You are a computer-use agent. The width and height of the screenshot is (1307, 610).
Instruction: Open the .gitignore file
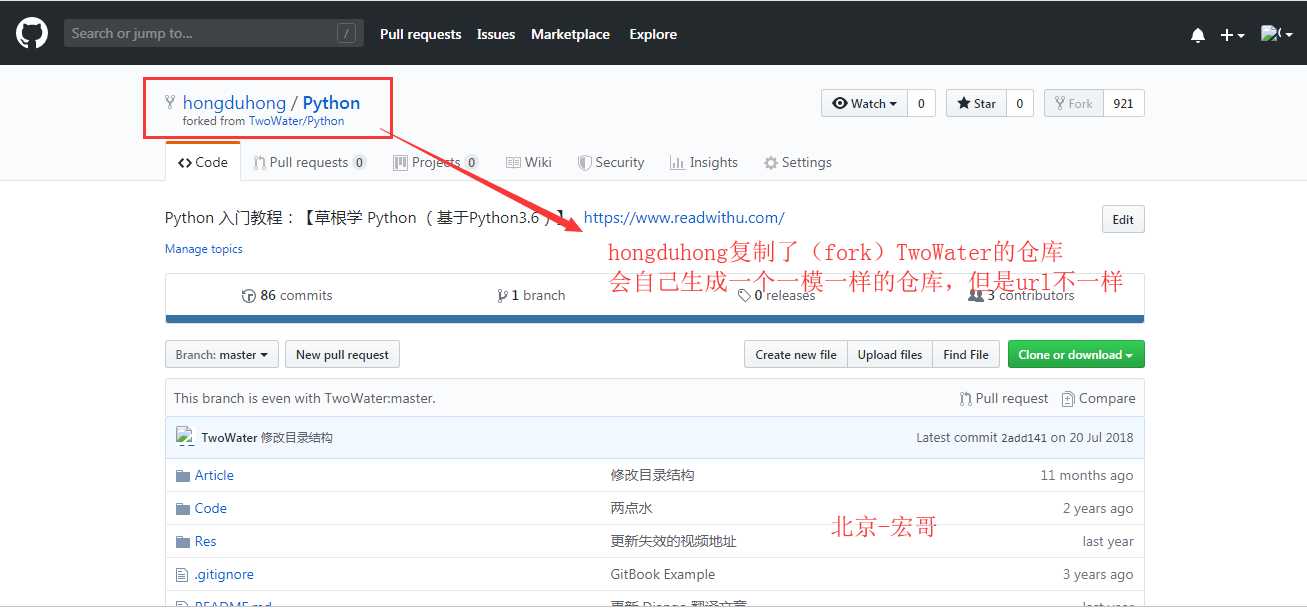pyautogui.click(x=224, y=574)
